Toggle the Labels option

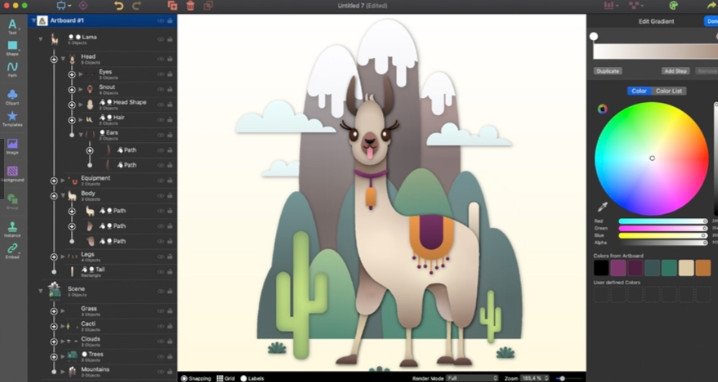pyautogui.click(x=252, y=378)
